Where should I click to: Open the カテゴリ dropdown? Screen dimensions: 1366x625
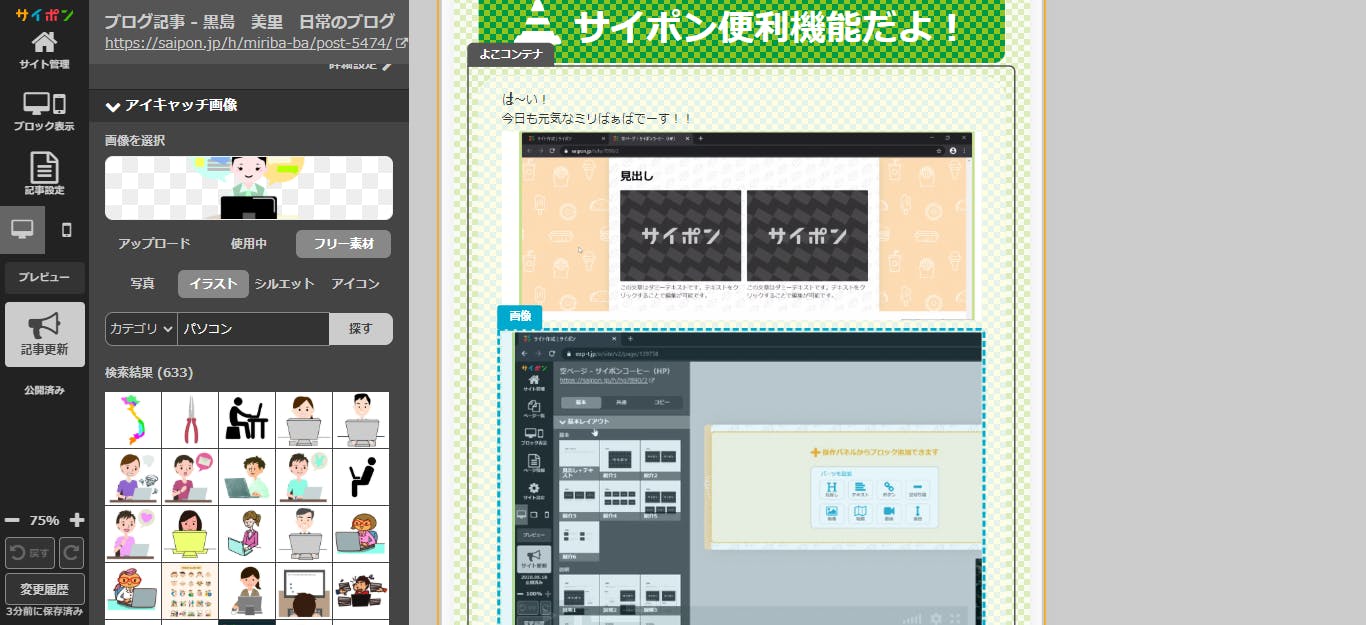point(141,329)
